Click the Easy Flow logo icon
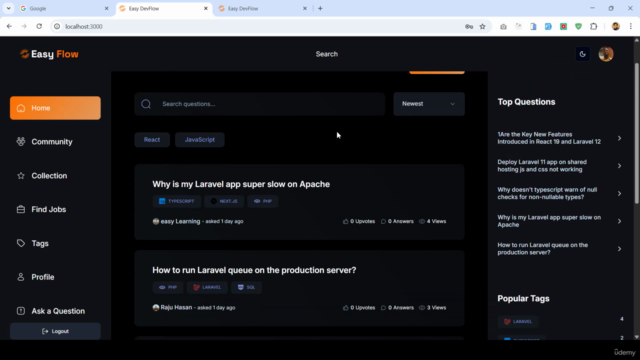Viewport: 640px width, 360px height. (24, 54)
